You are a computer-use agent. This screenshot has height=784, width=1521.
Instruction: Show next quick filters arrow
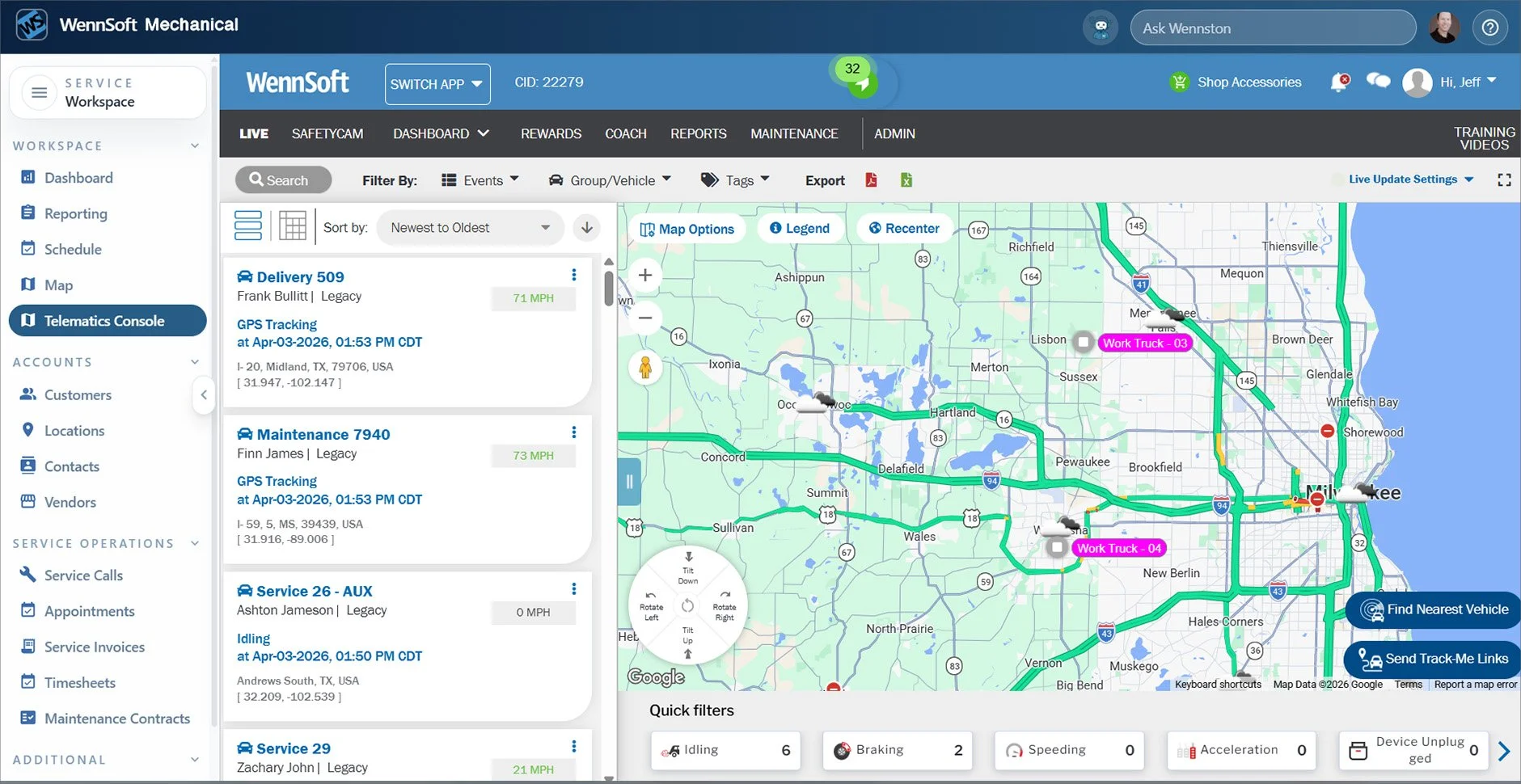pos(1504,751)
